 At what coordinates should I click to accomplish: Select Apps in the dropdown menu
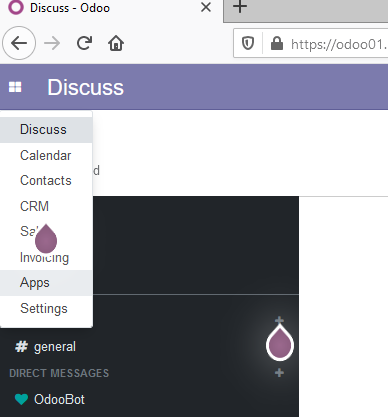[x=46, y=283]
